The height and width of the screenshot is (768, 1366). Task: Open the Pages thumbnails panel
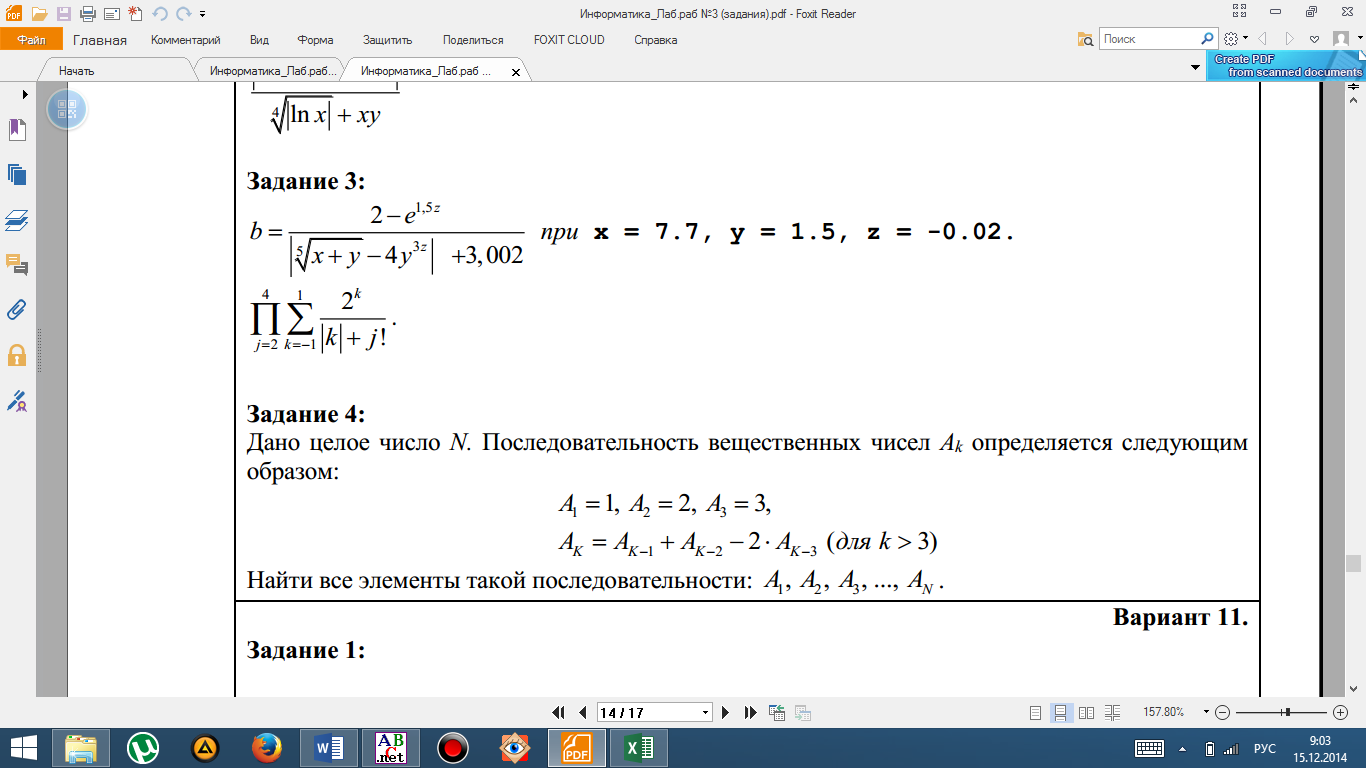(16, 174)
